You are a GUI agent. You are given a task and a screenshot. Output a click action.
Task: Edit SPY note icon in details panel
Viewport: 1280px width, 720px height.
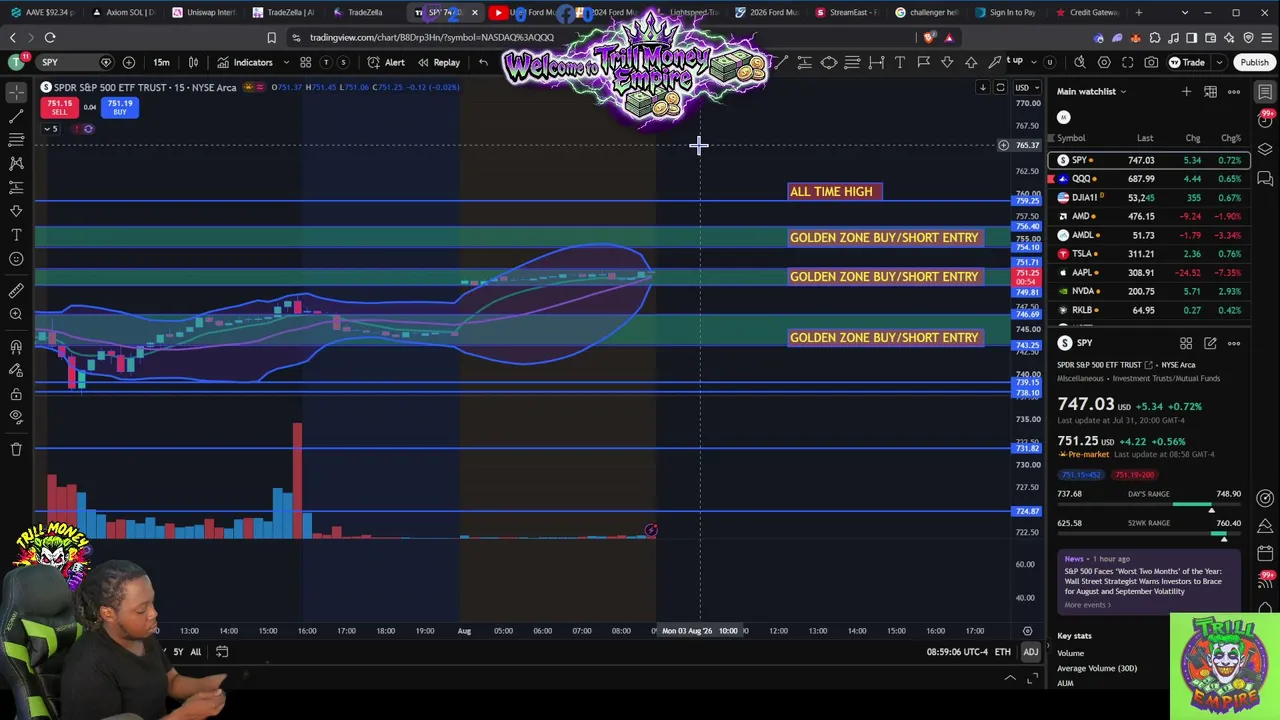click(1210, 343)
